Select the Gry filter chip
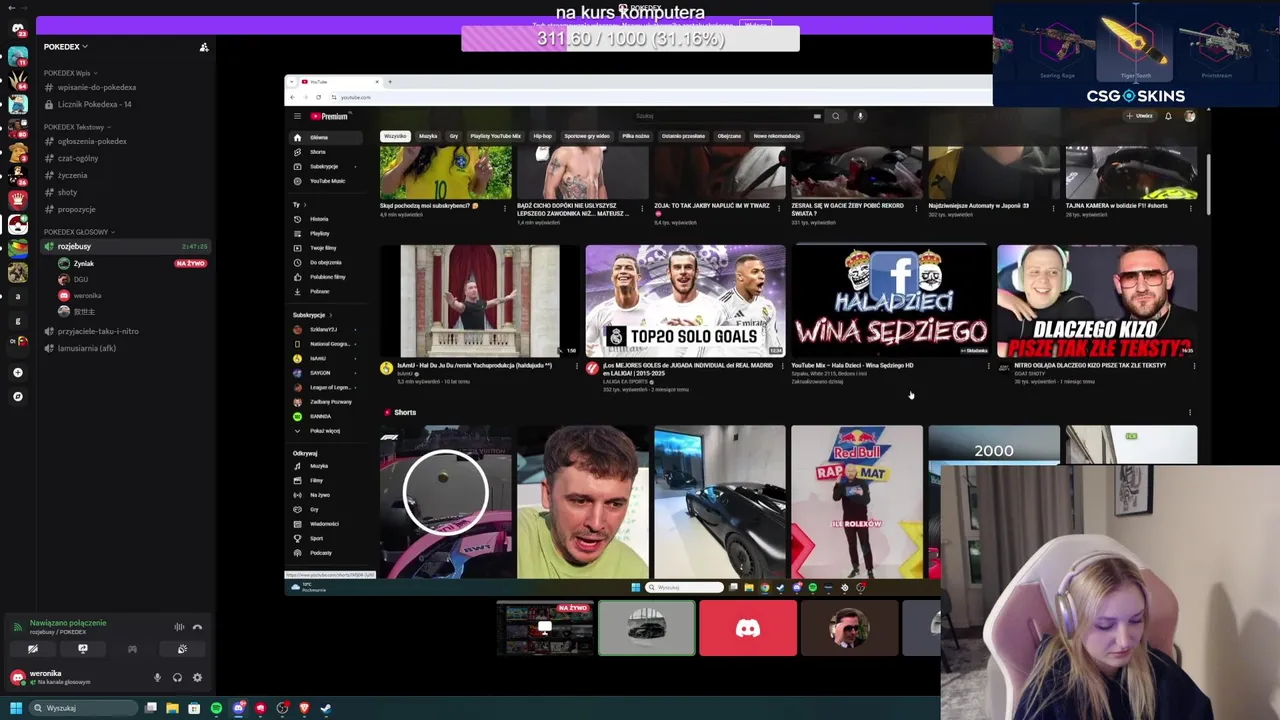1280x720 pixels. tap(454, 136)
